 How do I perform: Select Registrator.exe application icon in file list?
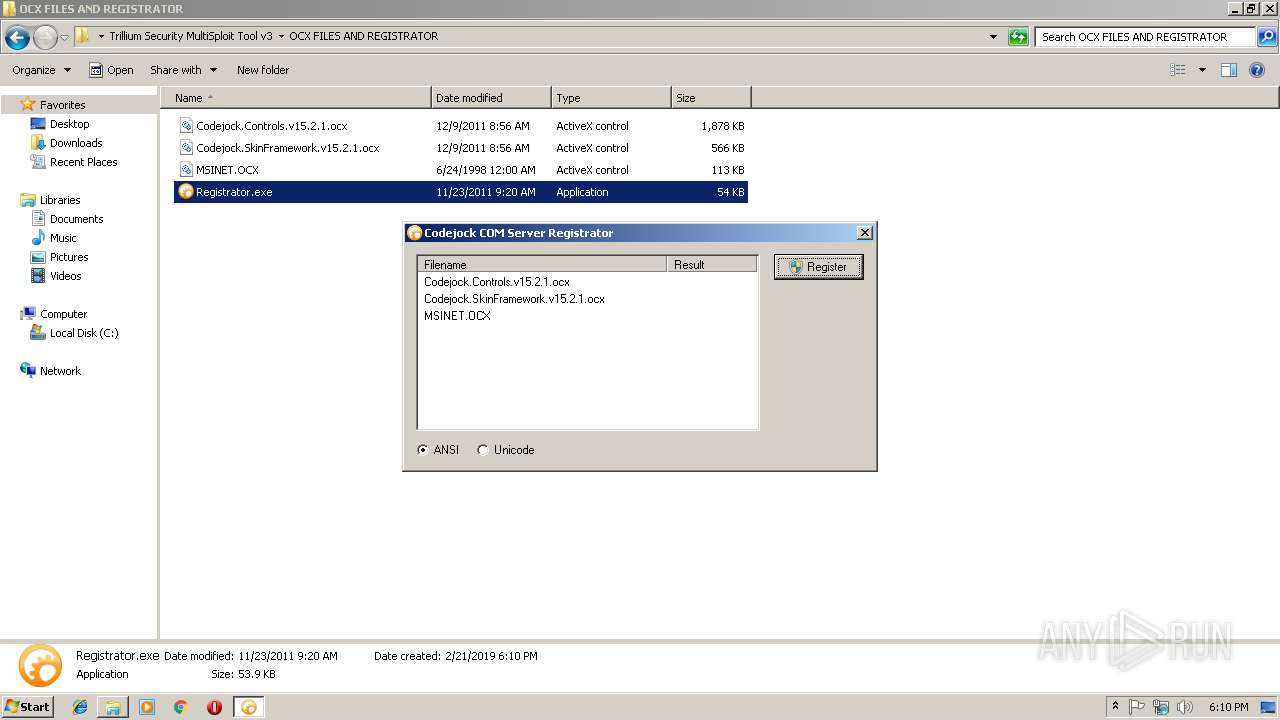(185, 192)
